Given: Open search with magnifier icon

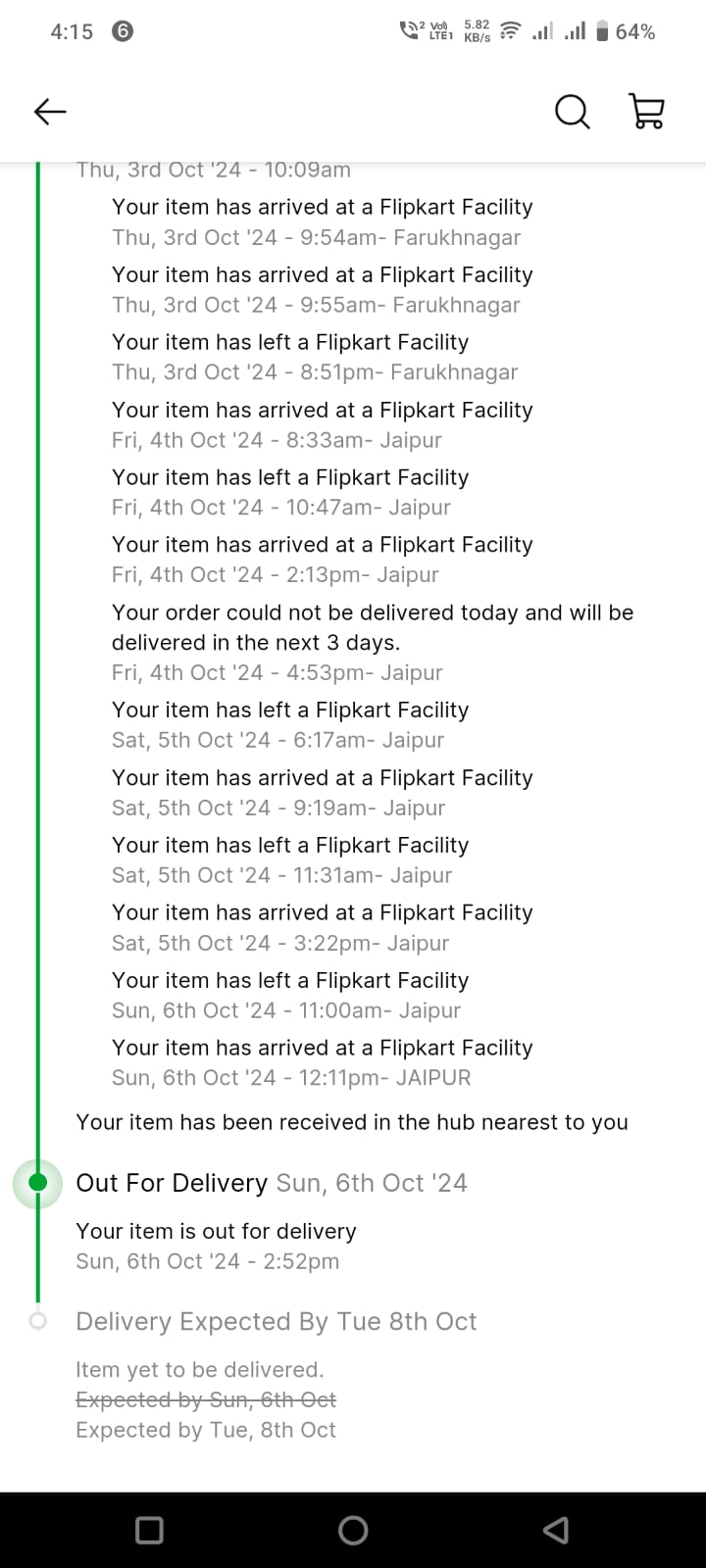Looking at the screenshot, I should tap(573, 112).
